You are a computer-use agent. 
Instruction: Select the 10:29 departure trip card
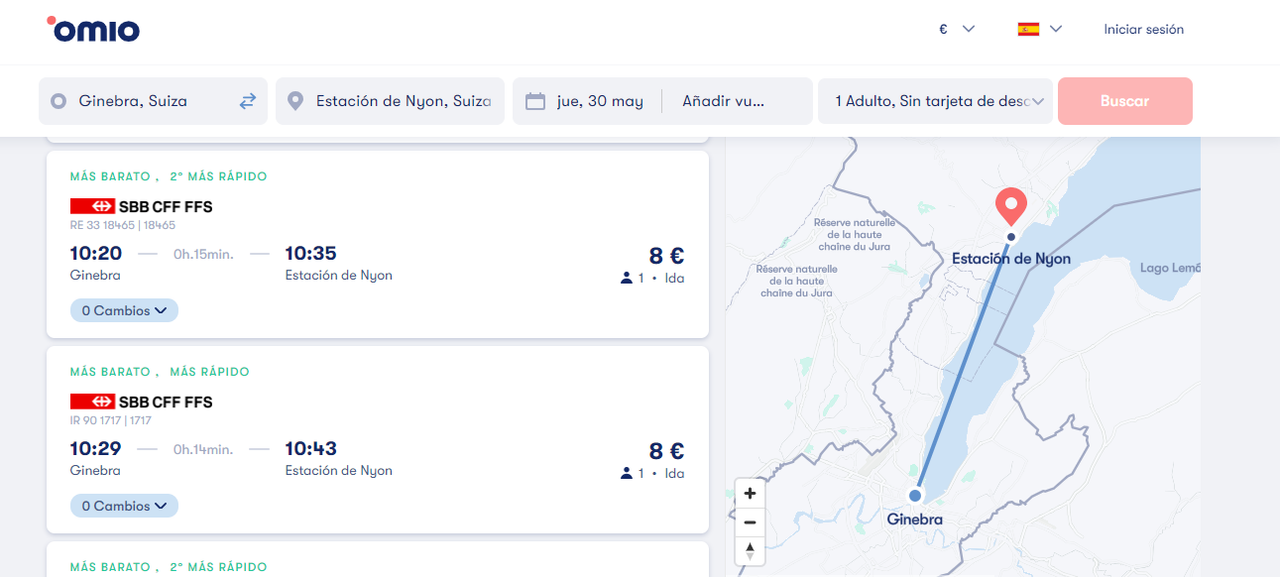(377, 439)
